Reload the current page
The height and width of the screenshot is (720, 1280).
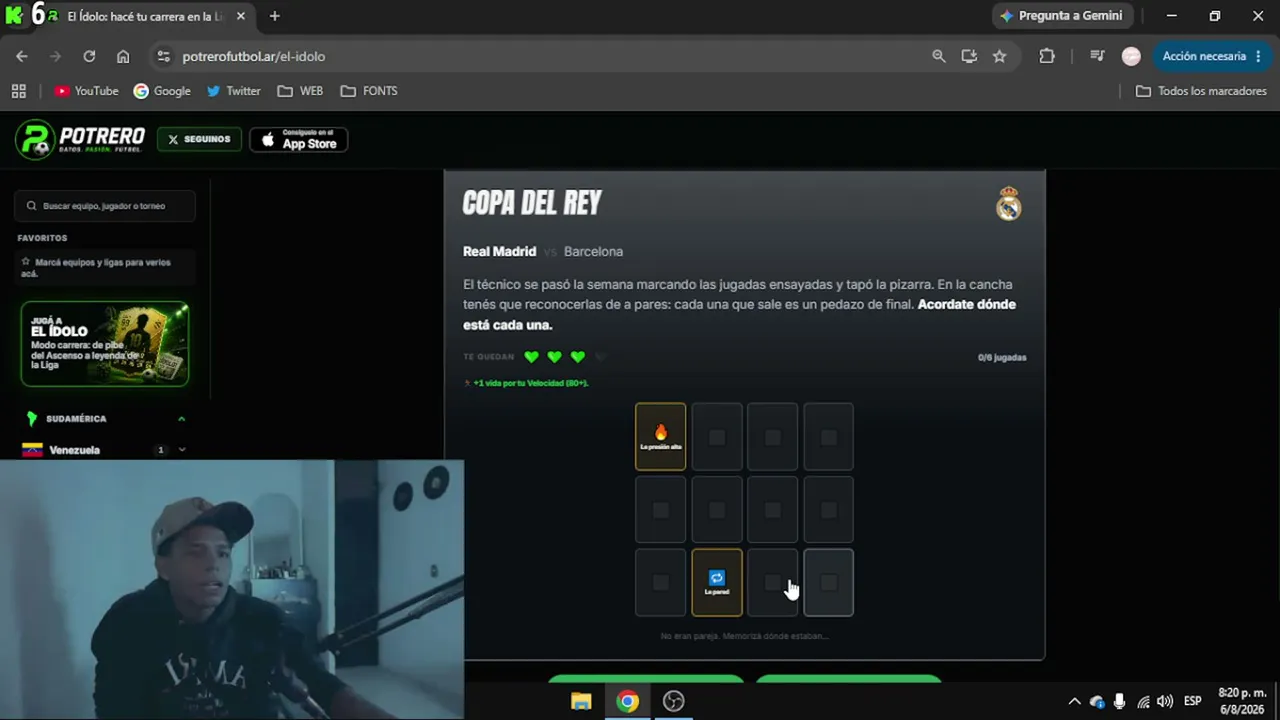click(89, 56)
